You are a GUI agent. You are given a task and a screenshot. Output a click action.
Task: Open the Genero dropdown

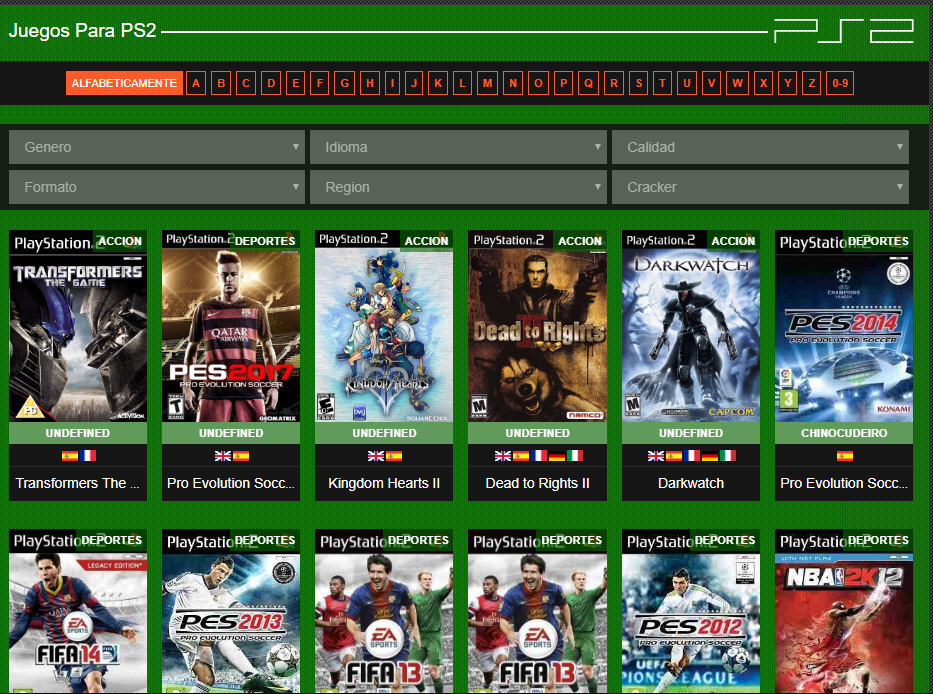[157, 147]
